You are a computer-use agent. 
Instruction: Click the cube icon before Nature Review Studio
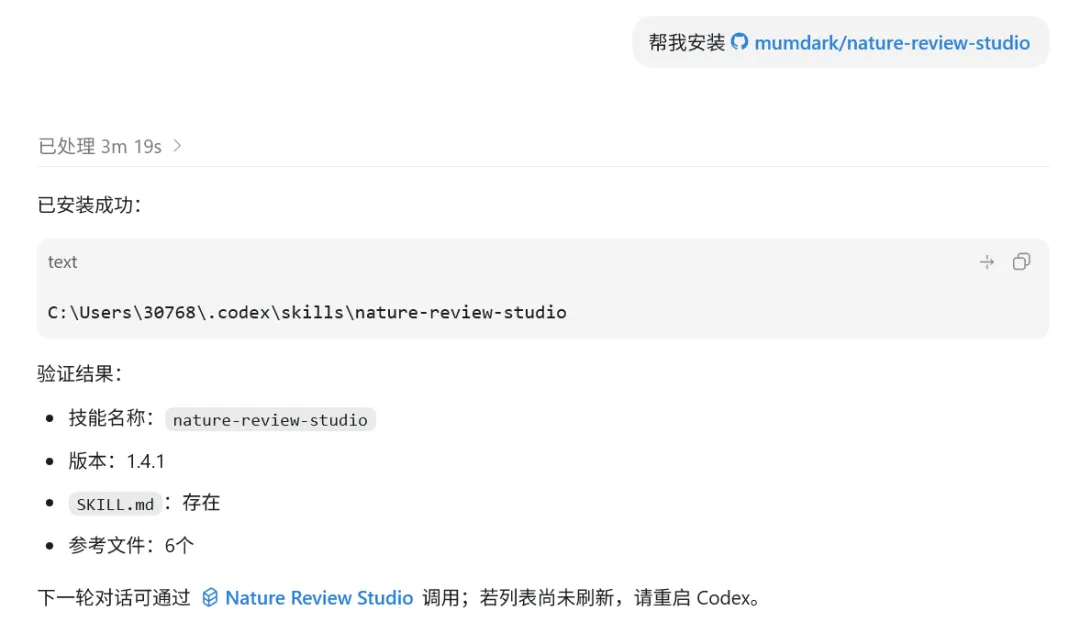coord(210,597)
